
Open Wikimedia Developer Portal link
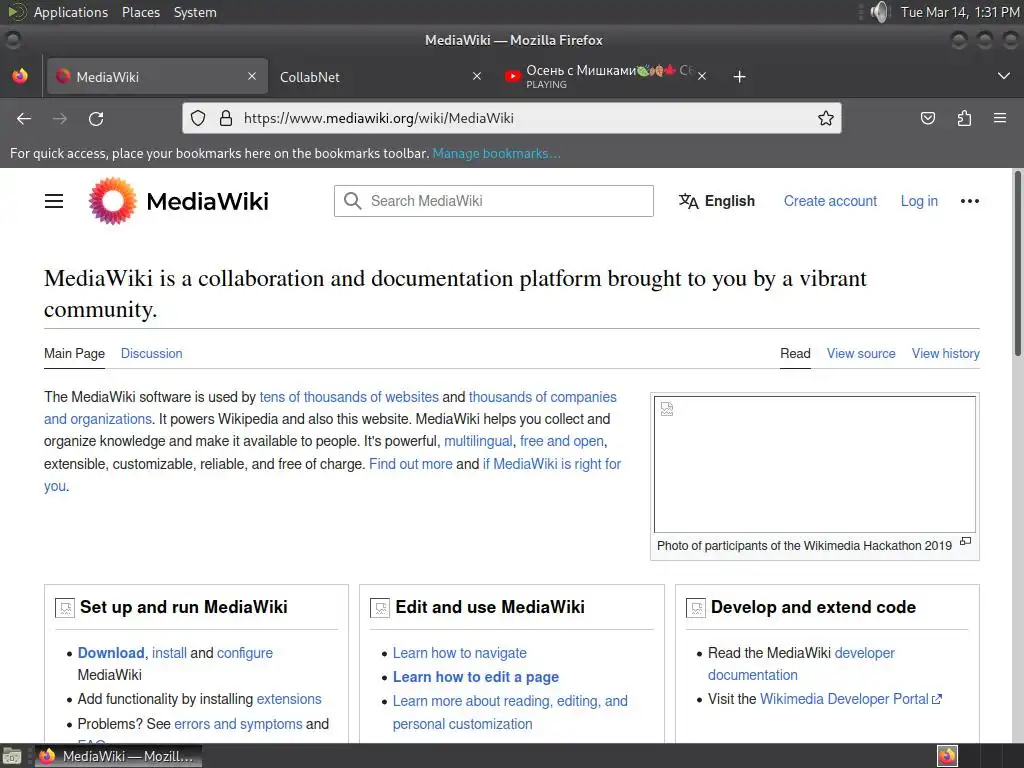pos(851,699)
